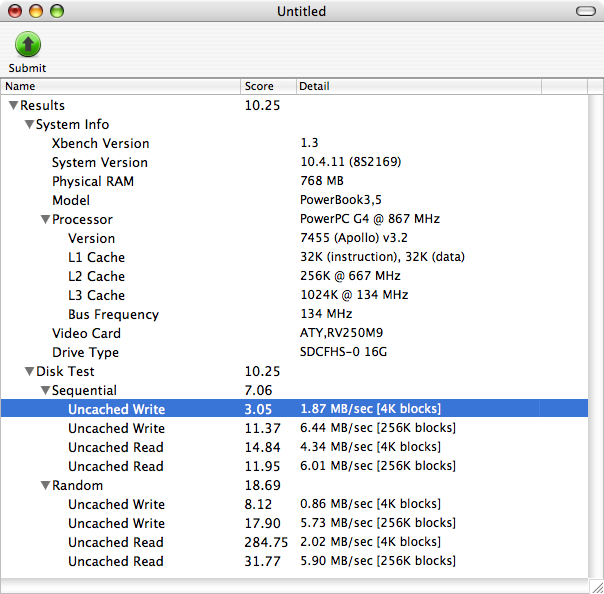Viewport: 604px width, 594px height.
Task: Collapse the Results disclosure triangle
Action: point(13,105)
